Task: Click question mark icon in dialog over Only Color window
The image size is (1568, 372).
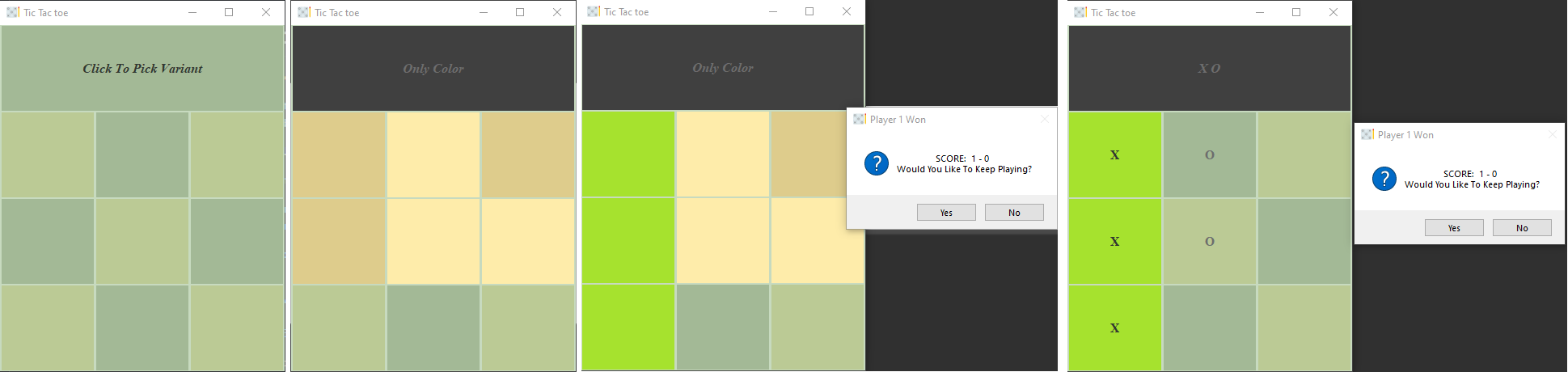Action: [877, 163]
